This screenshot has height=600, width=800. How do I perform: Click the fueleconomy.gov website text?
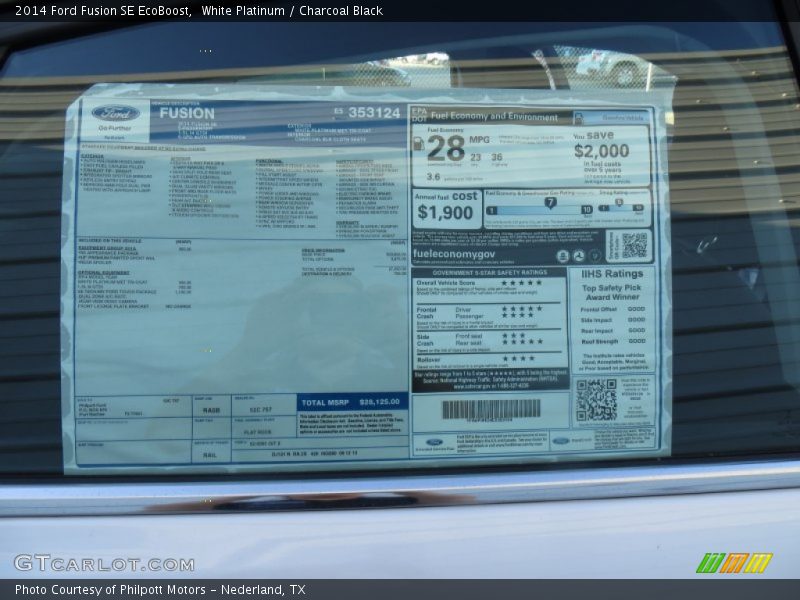coord(454,254)
